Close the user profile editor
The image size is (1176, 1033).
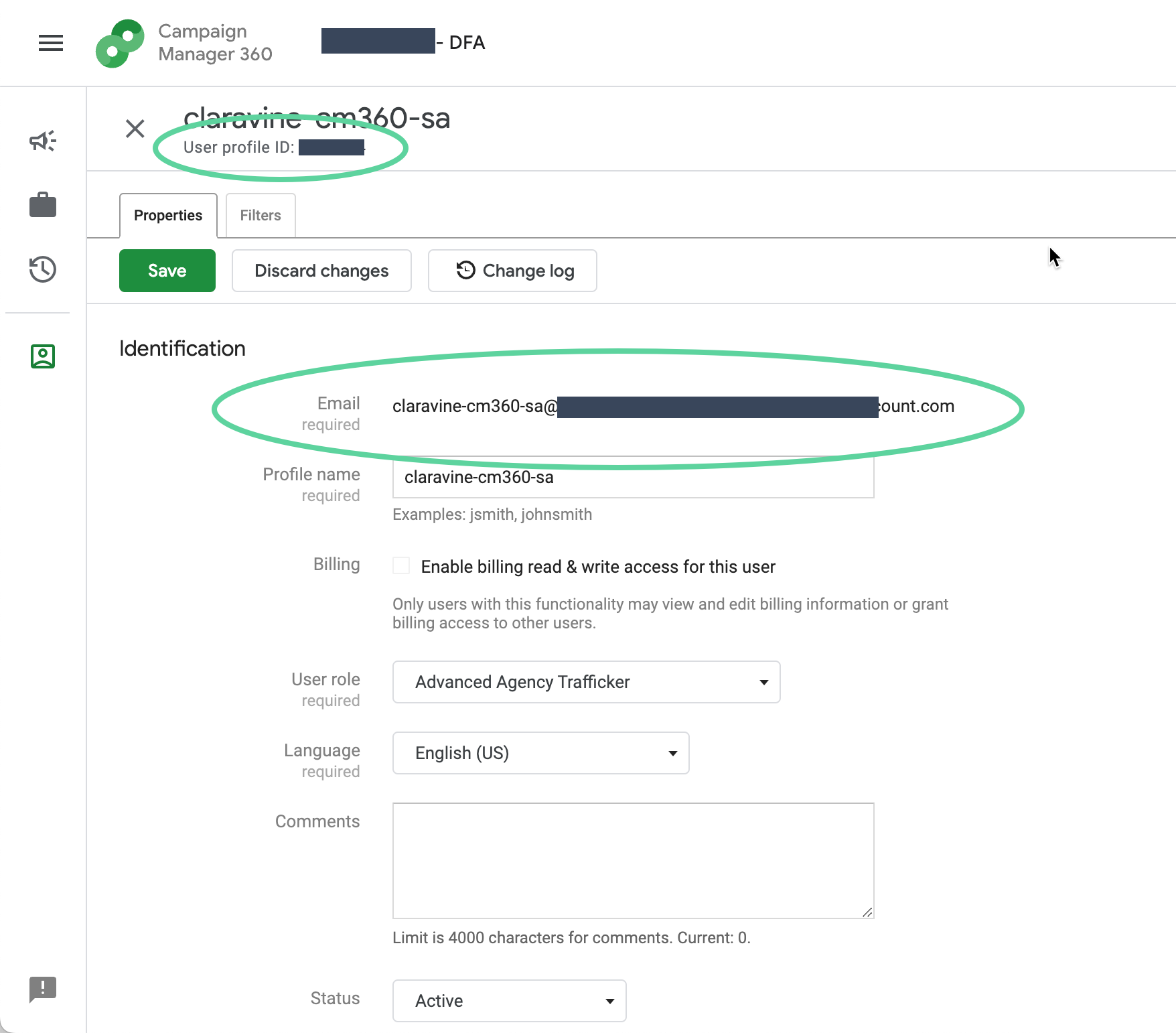coord(135,129)
